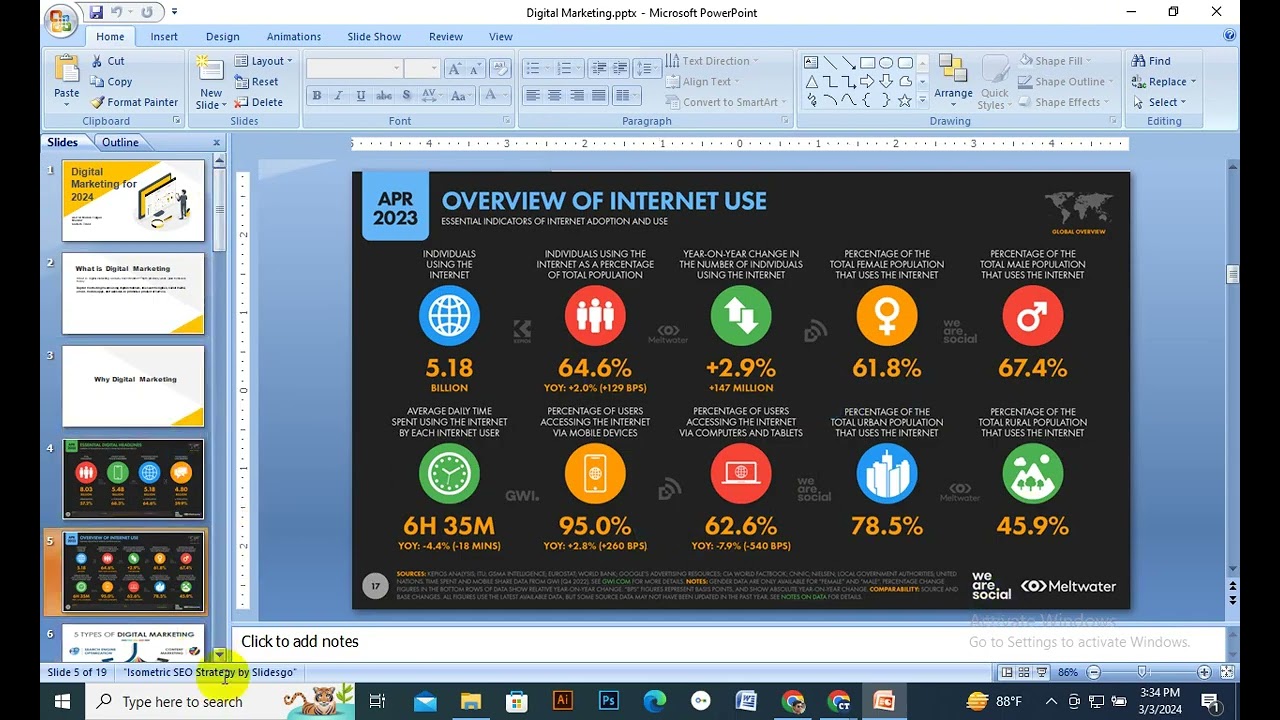Align text left
The width and height of the screenshot is (1280, 720).
tap(532, 96)
